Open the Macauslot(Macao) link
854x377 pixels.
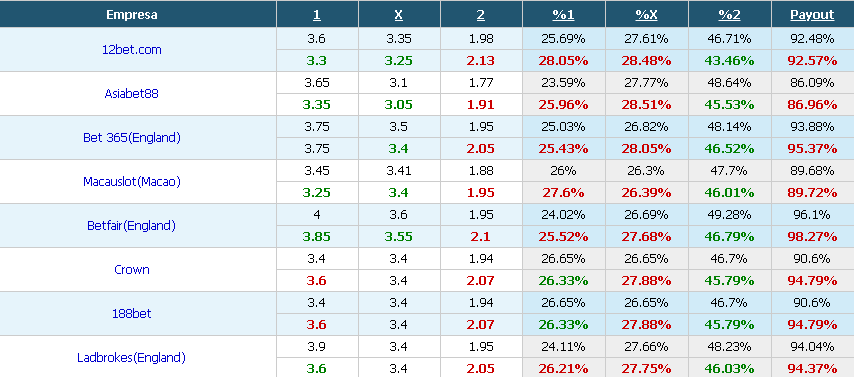pos(132,181)
